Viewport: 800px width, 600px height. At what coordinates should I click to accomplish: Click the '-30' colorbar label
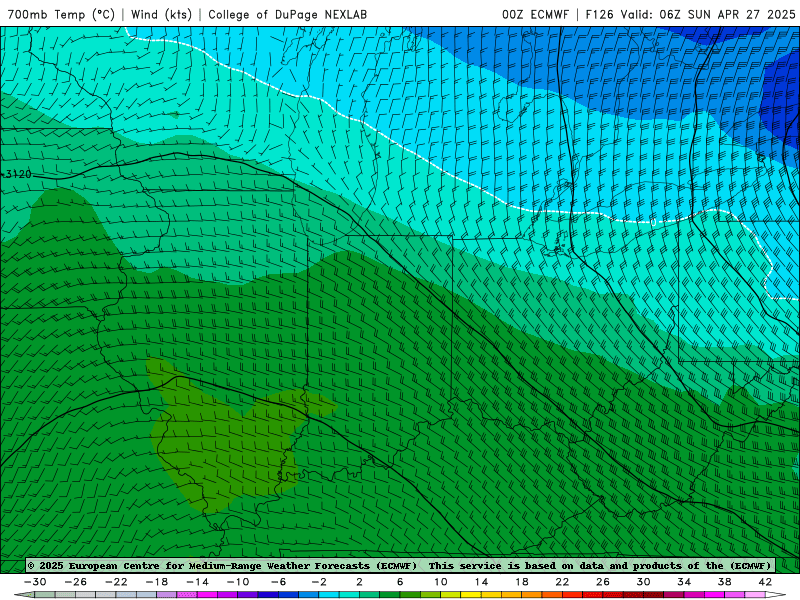[35, 582]
